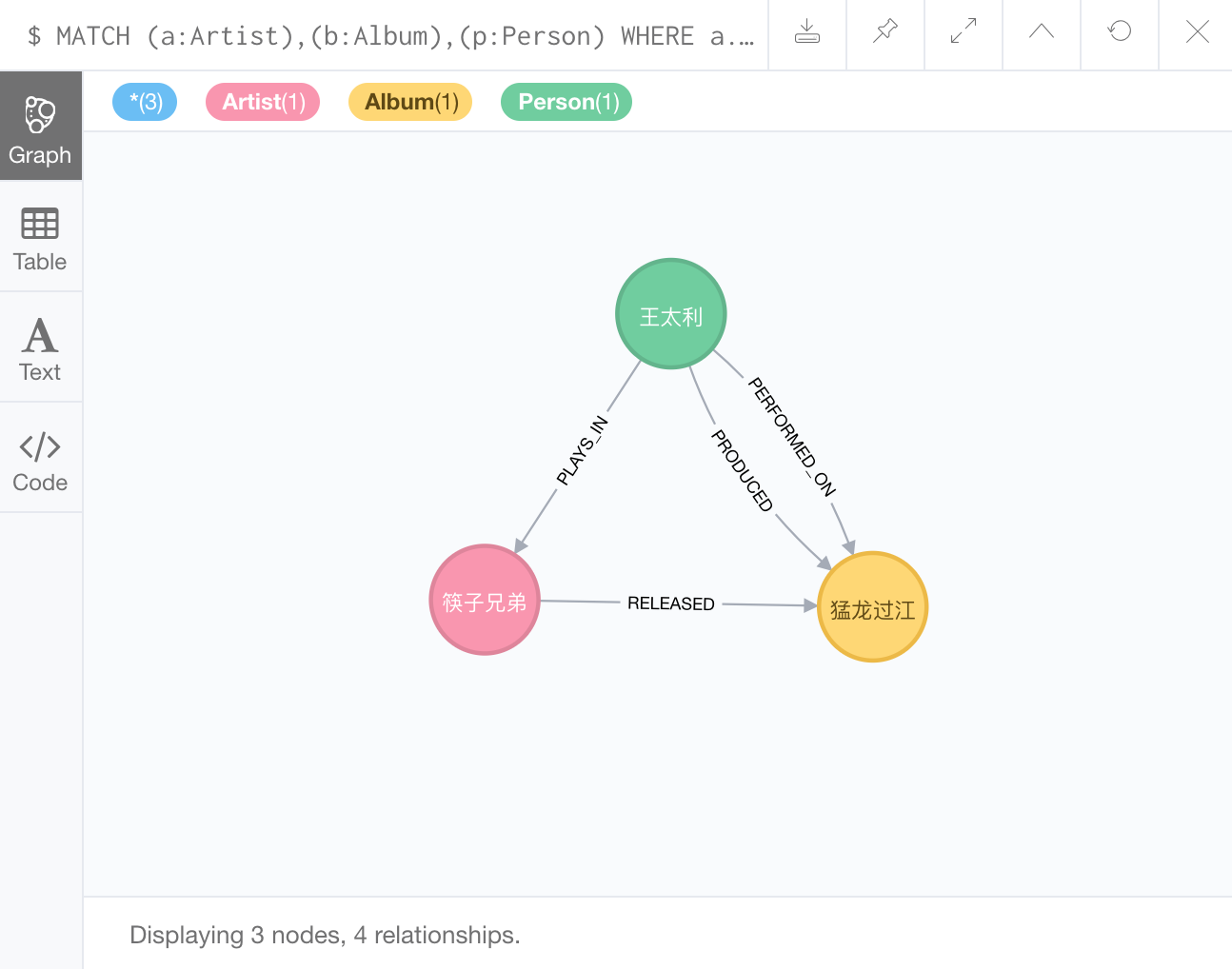This screenshot has width=1232, height=969.
Task: Rerun the query with the refresh icon
Action: [x=1120, y=32]
